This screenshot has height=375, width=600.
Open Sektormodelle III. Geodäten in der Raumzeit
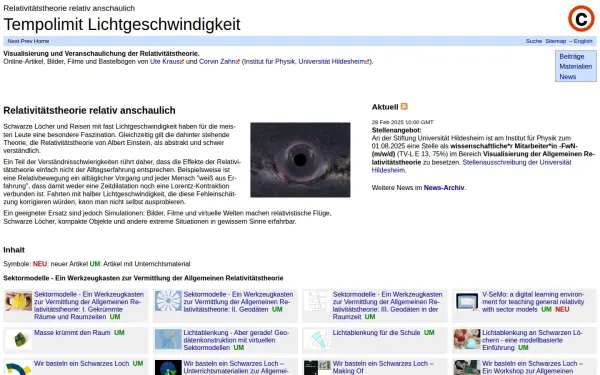(387, 305)
